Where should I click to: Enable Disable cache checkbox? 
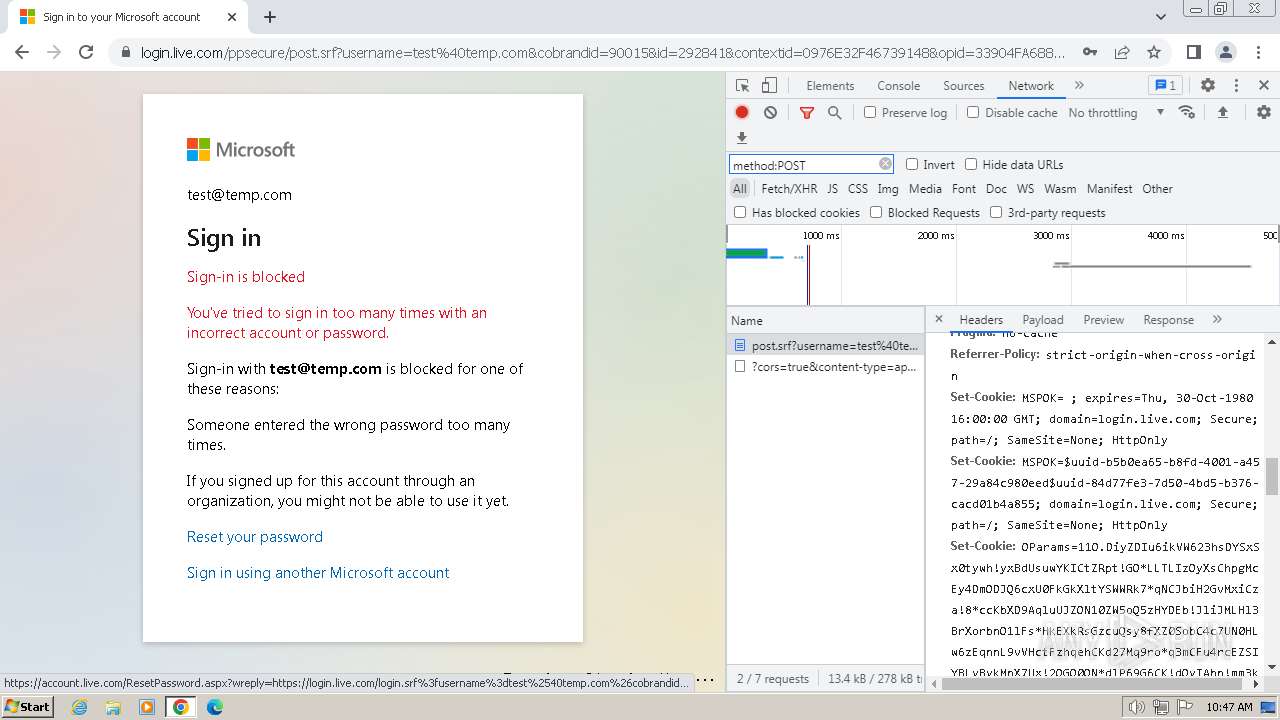click(x=973, y=112)
